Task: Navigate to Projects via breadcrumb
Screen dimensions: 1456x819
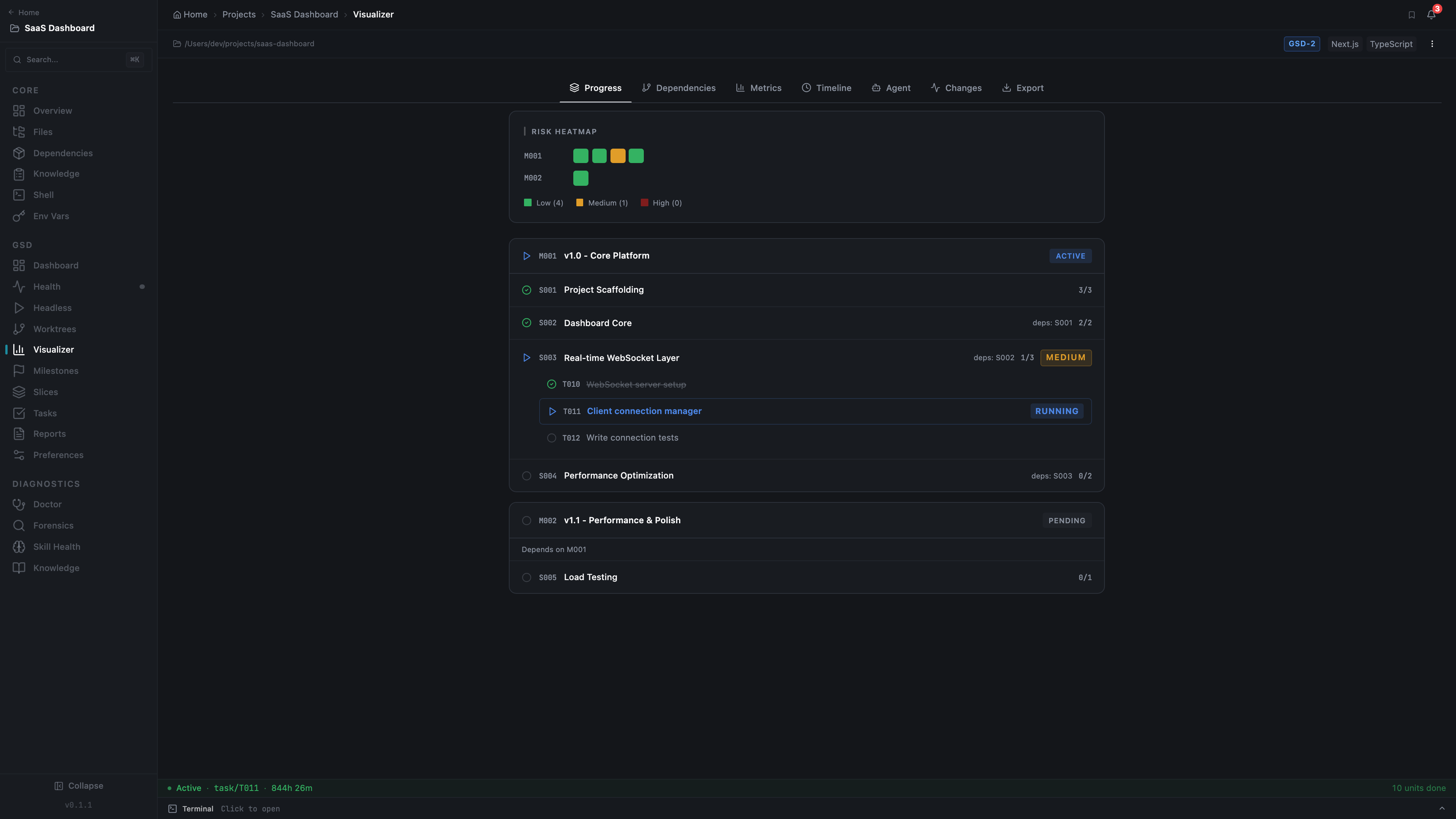Action: 238,14
